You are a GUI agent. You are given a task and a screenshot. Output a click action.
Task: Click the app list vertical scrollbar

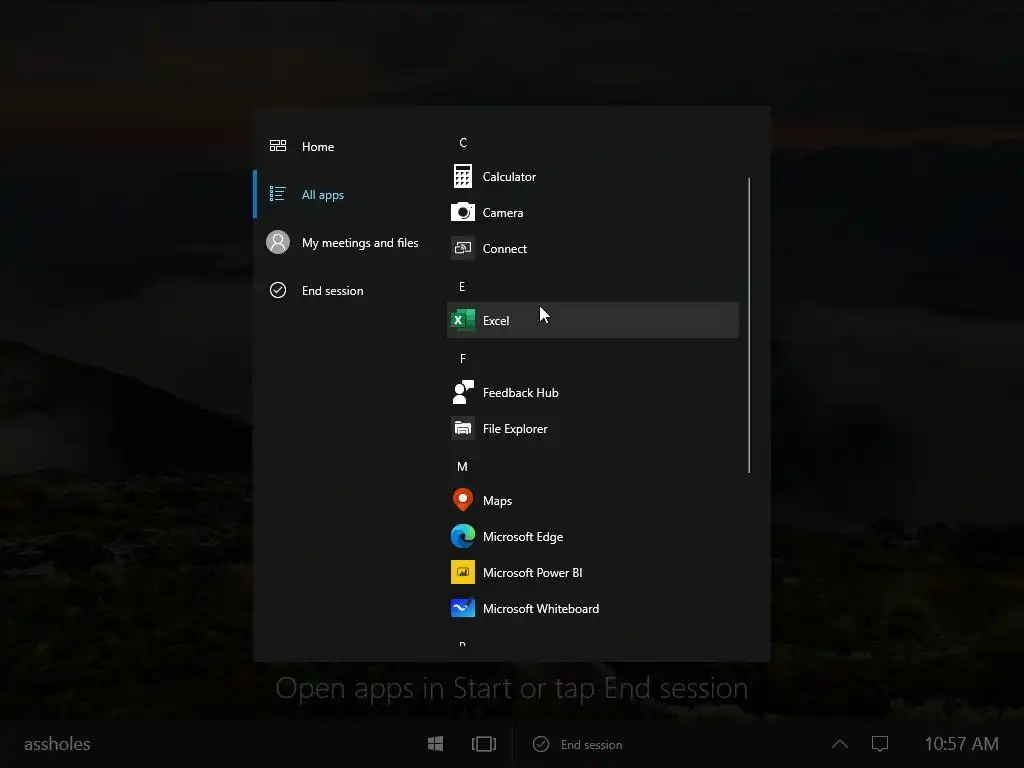(749, 325)
